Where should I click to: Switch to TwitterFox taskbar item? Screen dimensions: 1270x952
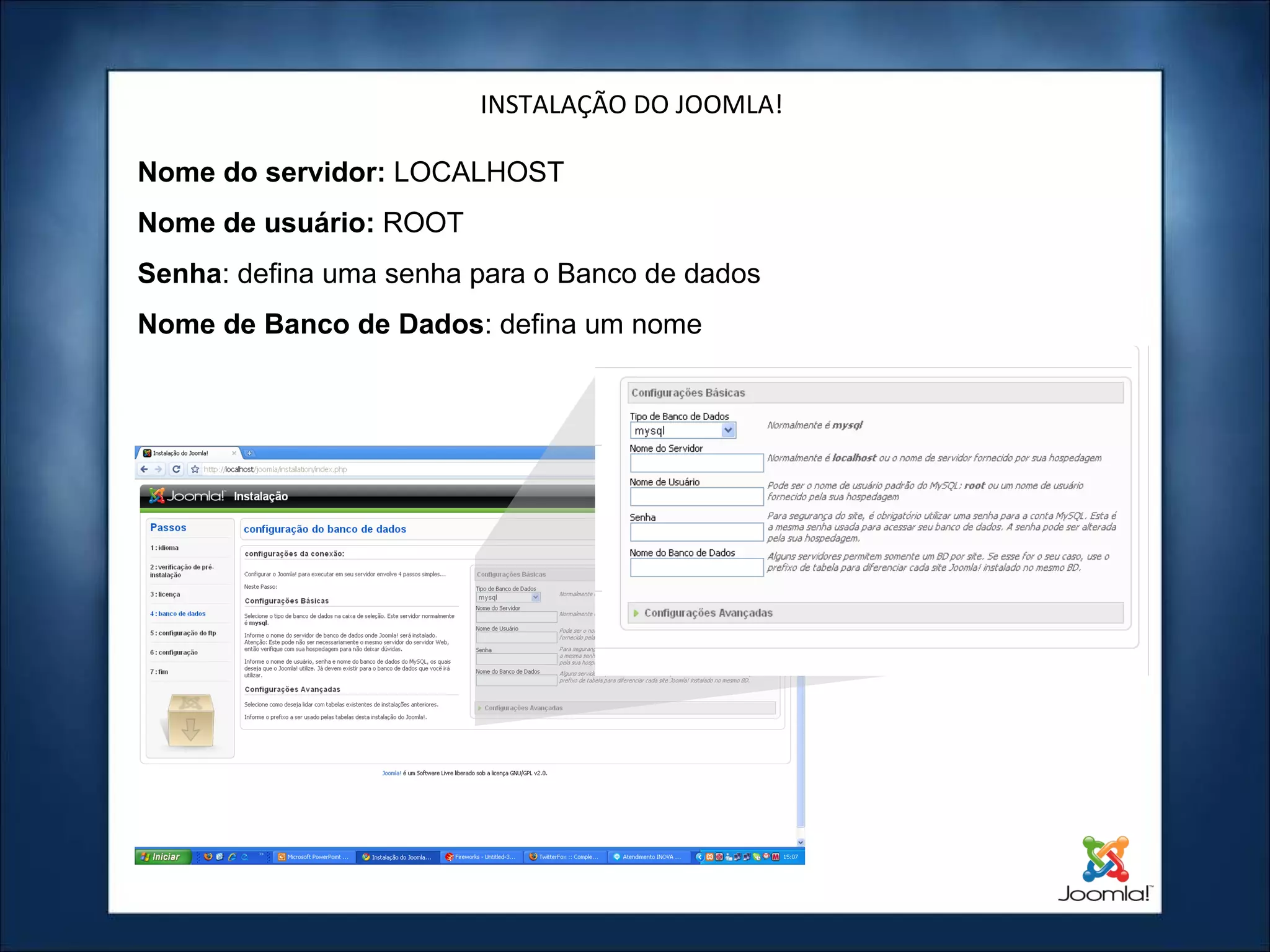tap(565, 857)
